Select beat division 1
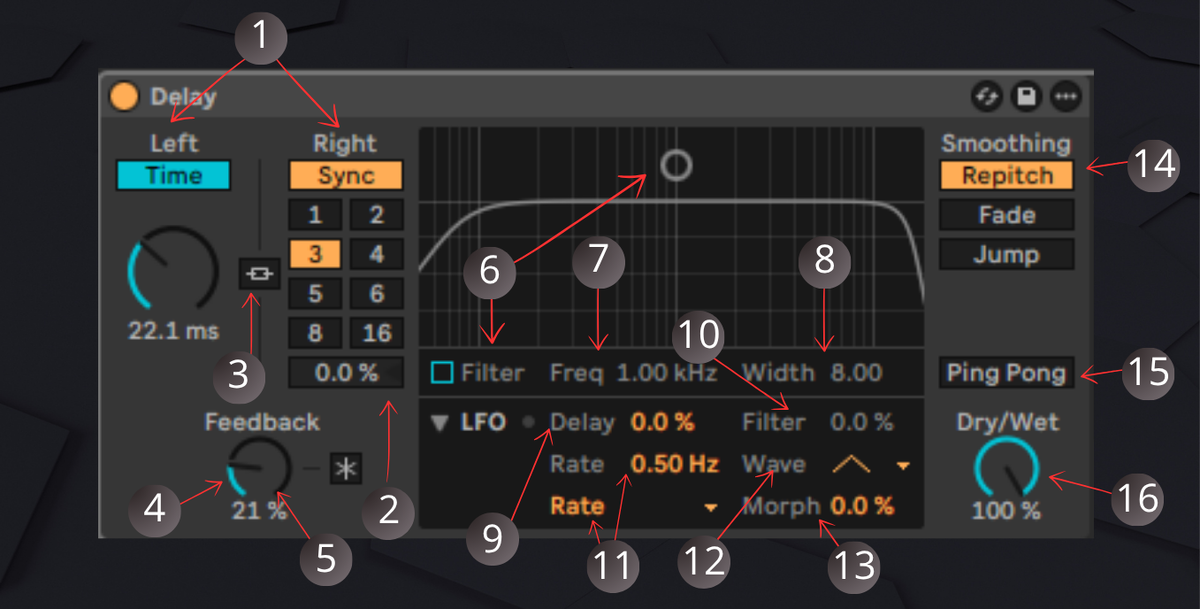Screen dimensions: 1200x609 (x=315, y=214)
